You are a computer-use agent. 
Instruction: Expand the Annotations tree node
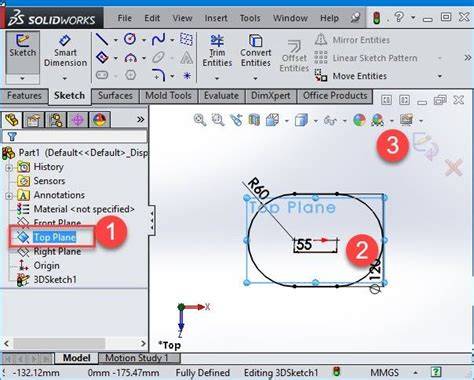(9, 196)
